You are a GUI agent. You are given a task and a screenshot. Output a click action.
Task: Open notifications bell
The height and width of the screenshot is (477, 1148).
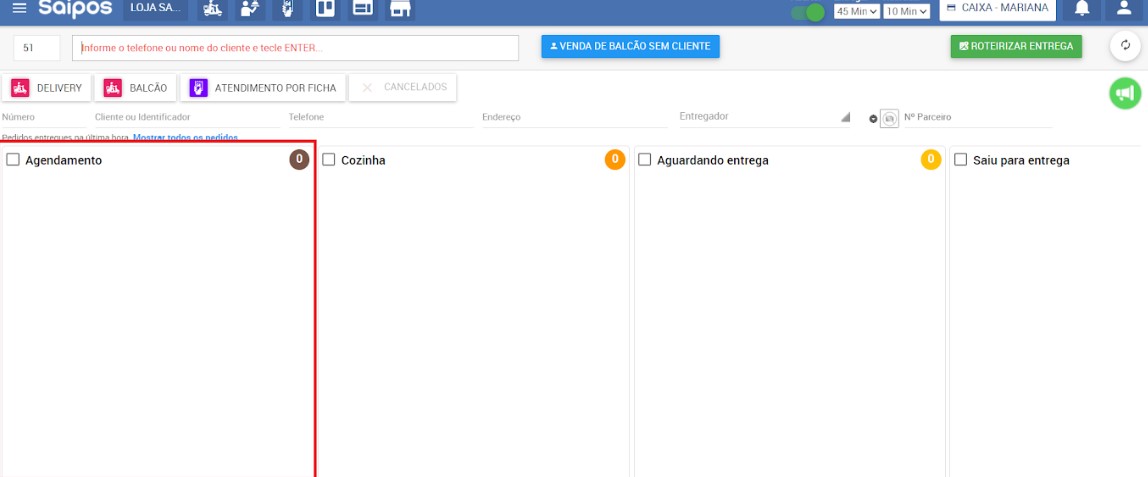click(x=1081, y=9)
